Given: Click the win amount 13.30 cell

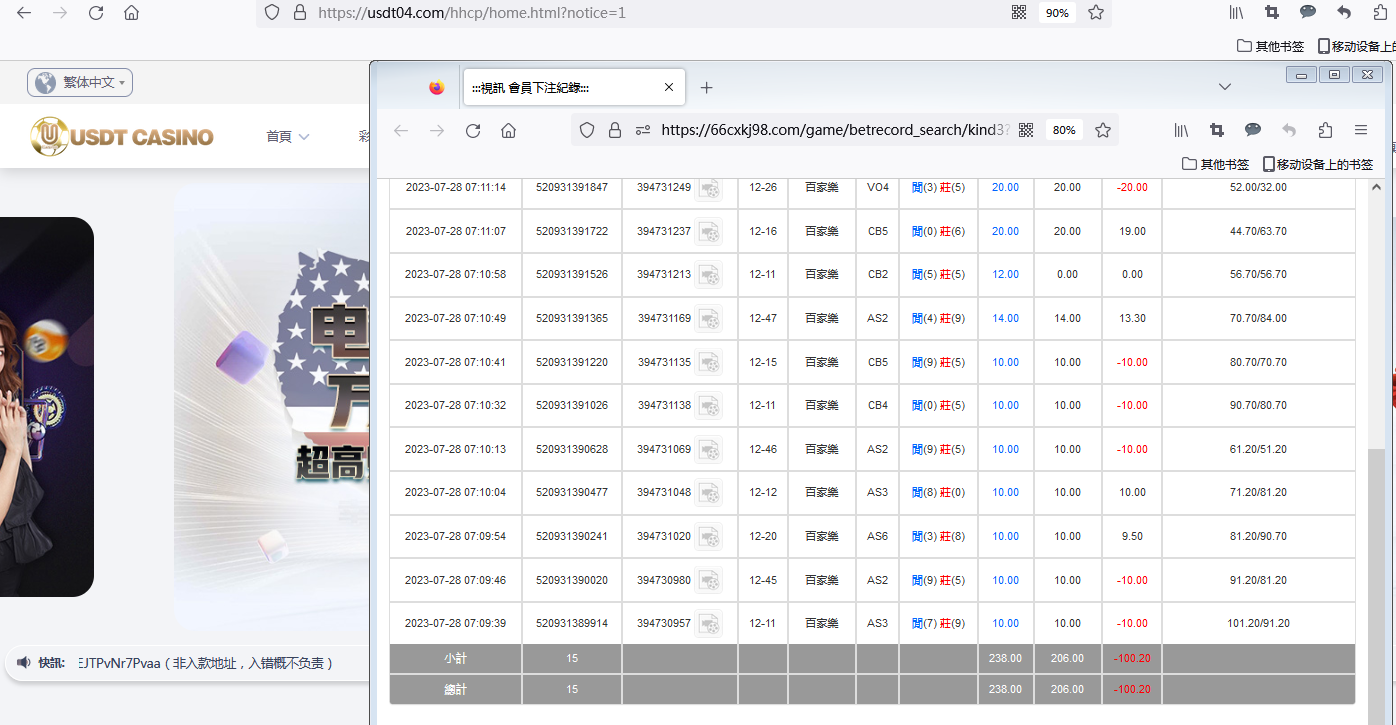Looking at the screenshot, I should click(x=1132, y=319).
